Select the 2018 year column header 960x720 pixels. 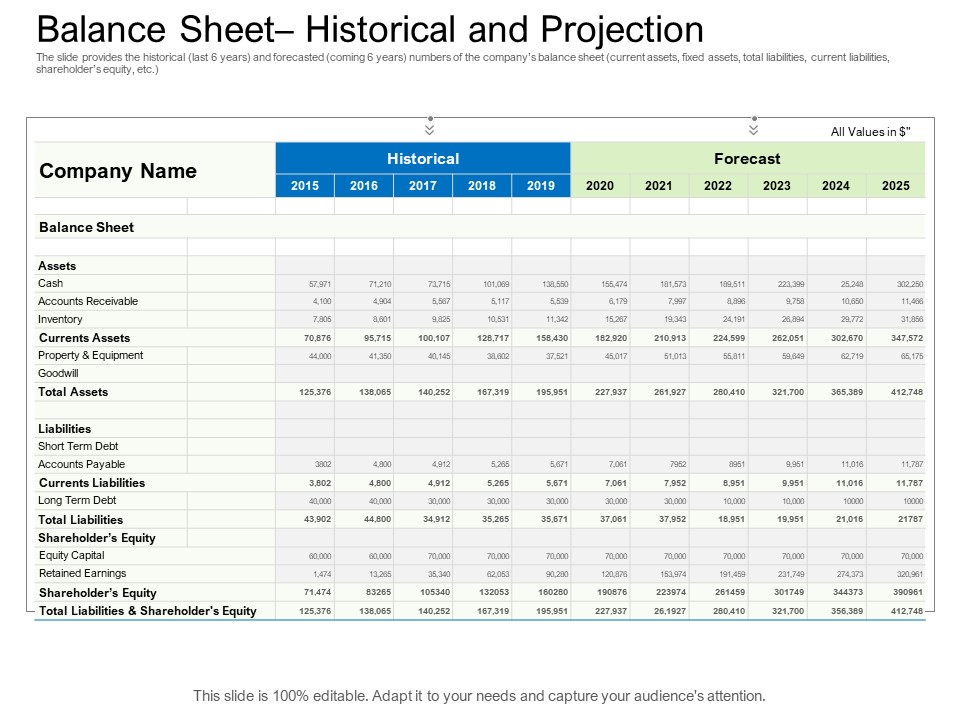pyautogui.click(x=482, y=186)
